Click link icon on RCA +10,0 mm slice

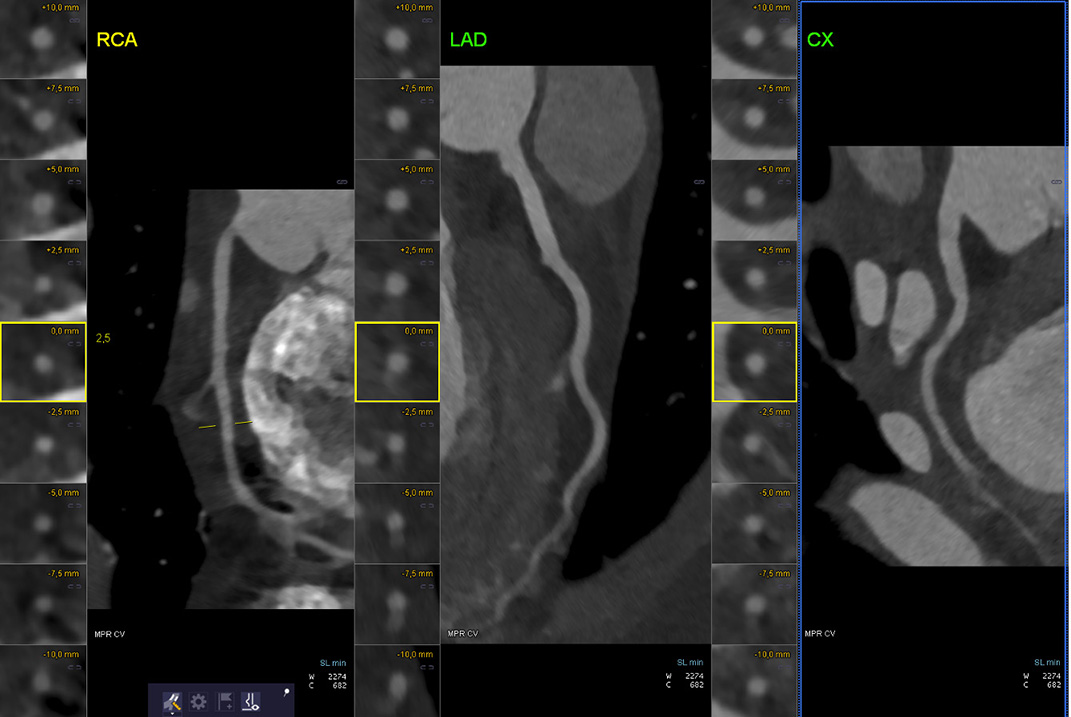(76, 19)
